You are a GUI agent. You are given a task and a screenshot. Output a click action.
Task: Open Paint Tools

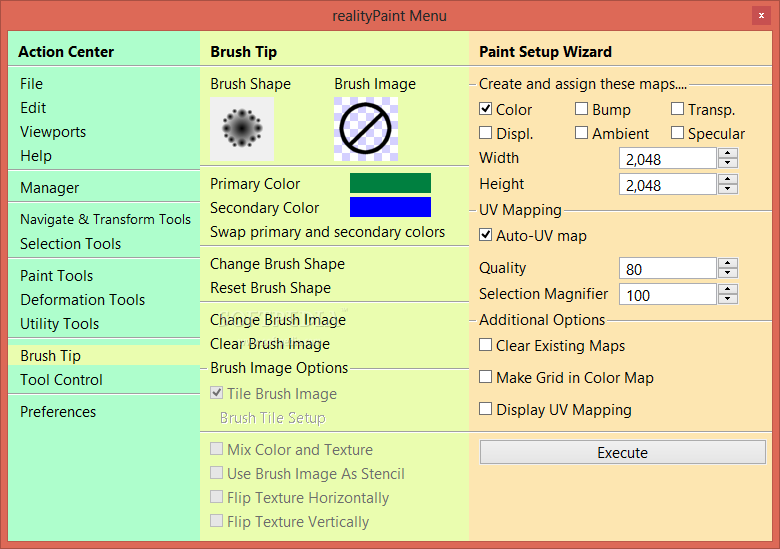(56, 275)
